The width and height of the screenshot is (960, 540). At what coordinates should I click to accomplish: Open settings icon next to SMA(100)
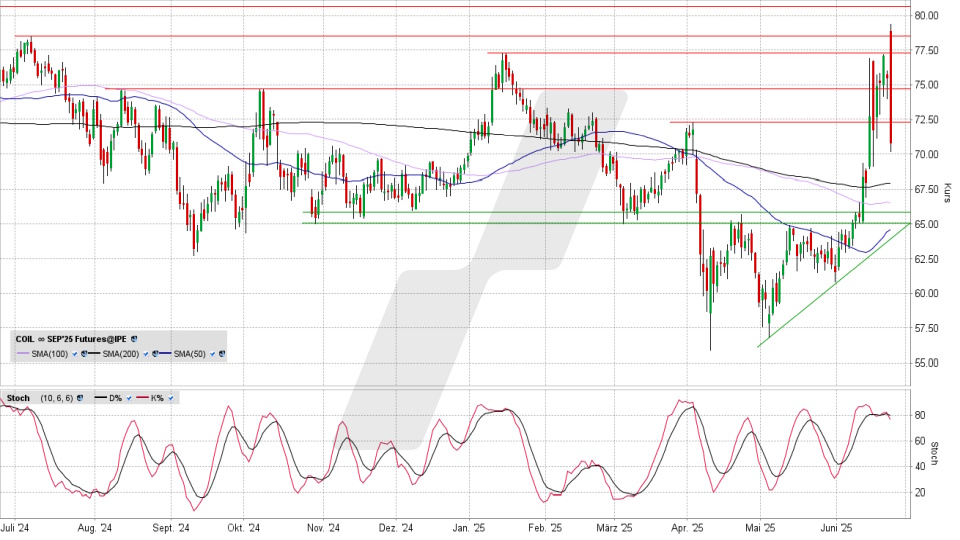pyautogui.click(x=84, y=354)
